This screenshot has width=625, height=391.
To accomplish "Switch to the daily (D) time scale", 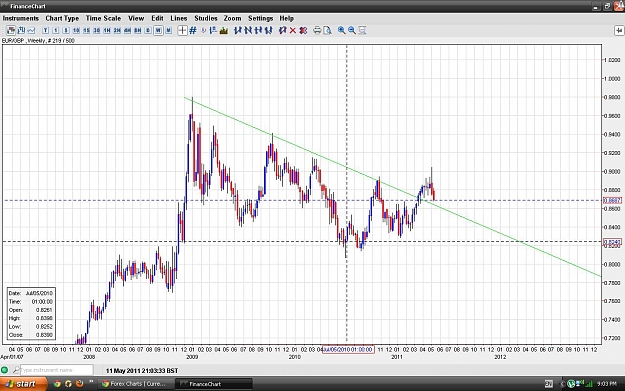I will (x=148, y=30).
